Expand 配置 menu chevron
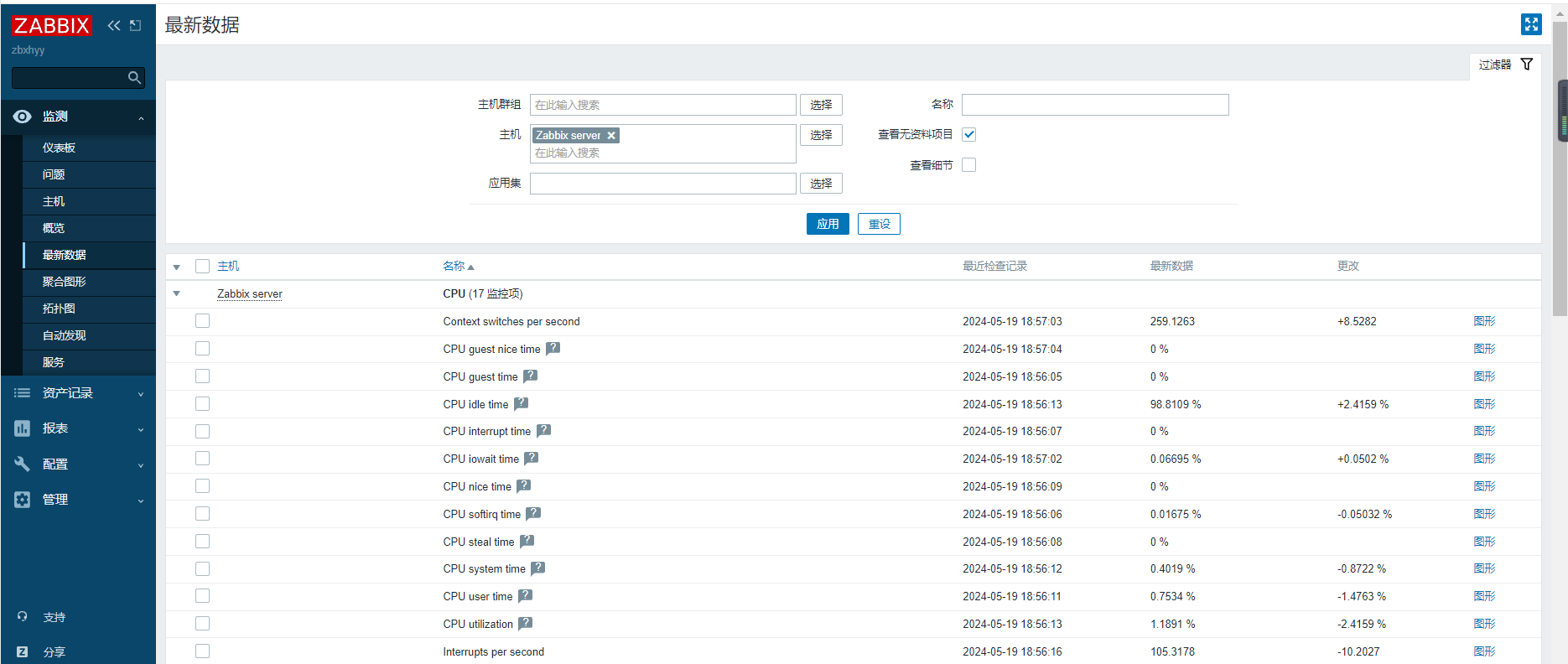Image resolution: width=1568 pixels, height=664 pixels. [141, 465]
